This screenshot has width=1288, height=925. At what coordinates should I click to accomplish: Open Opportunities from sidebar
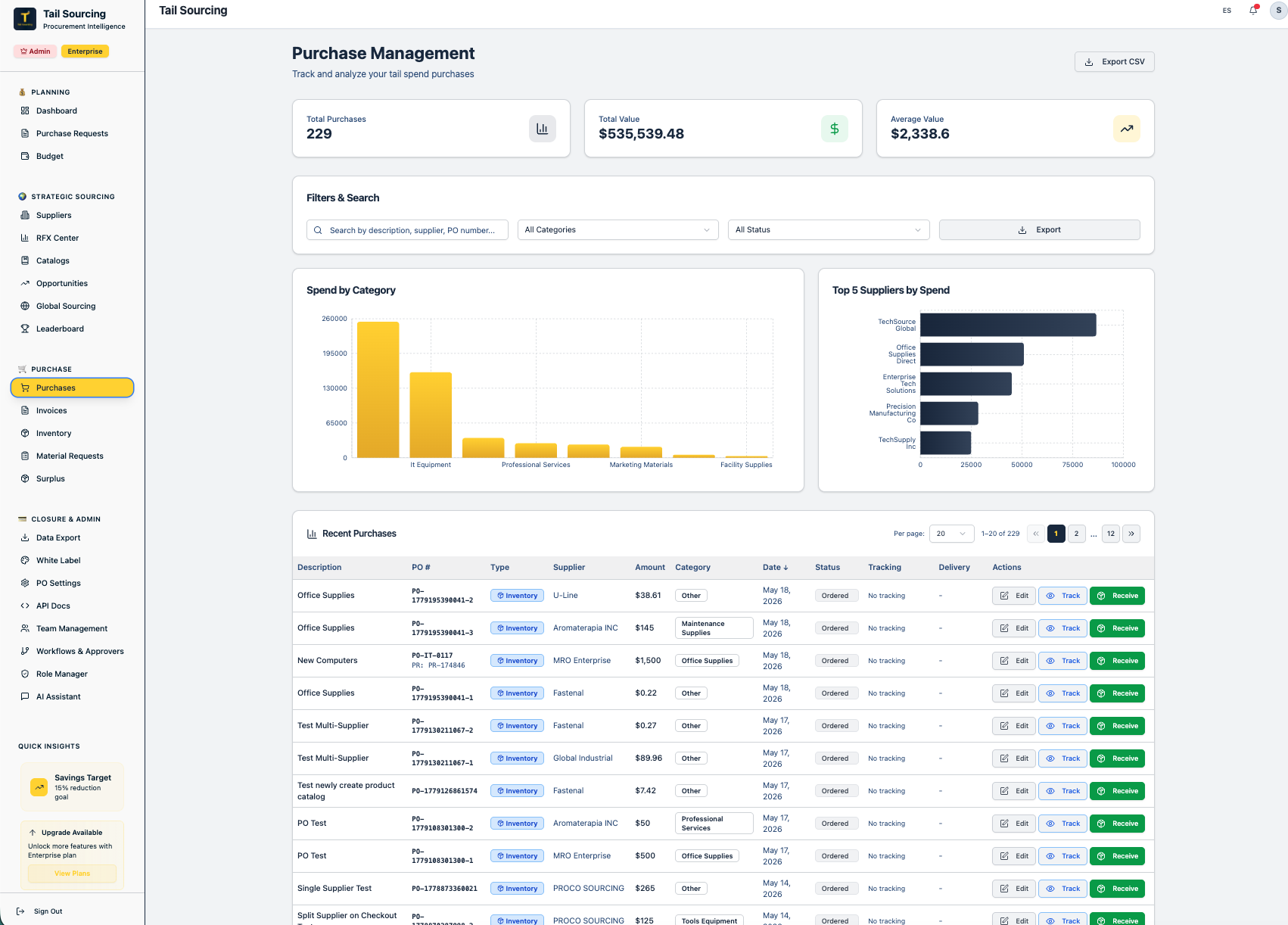pyautogui.click(x=72, y=283)
